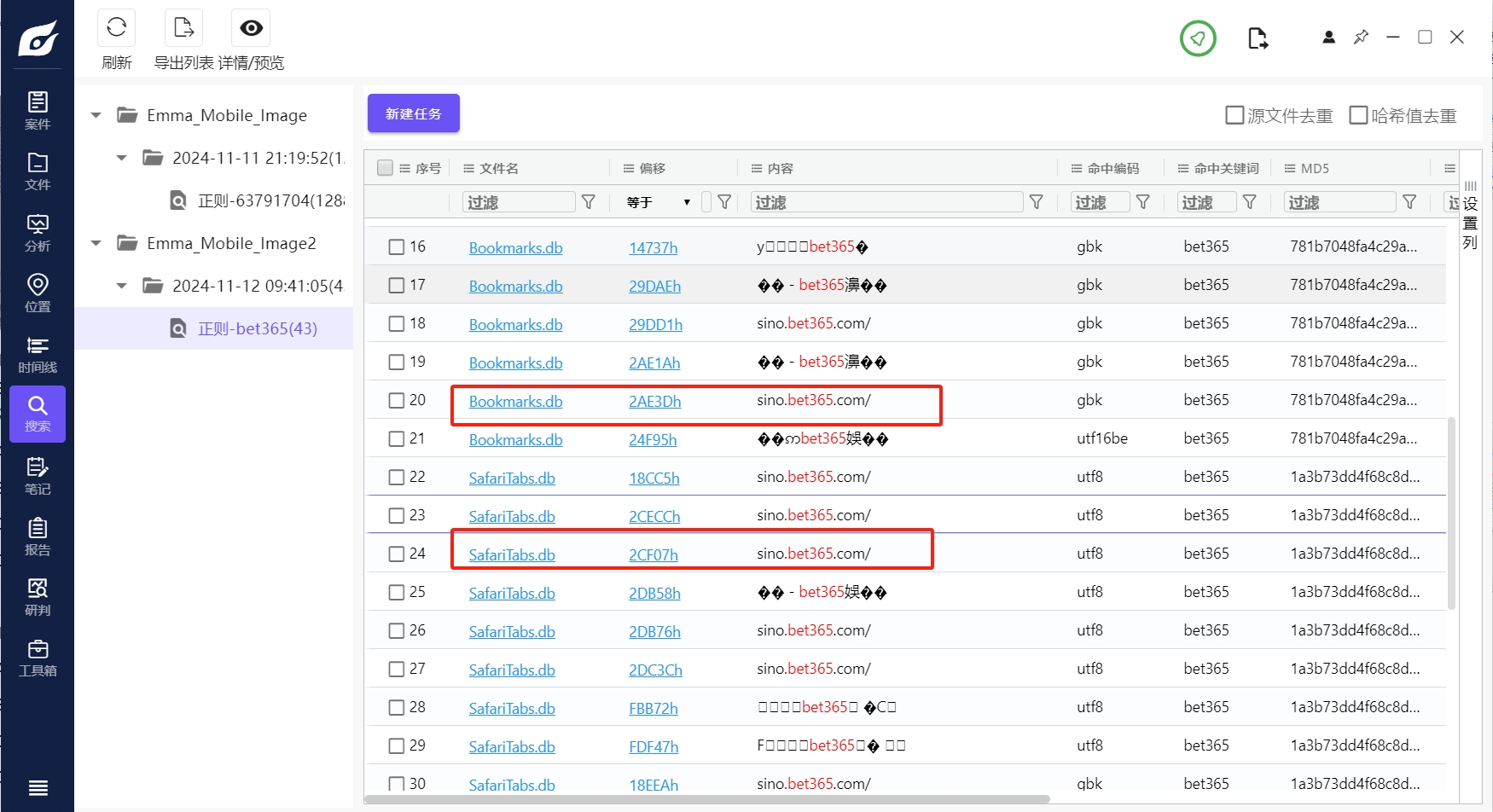1493x812 pixels.
Task: Select the Search (搜索) sidebar icon
Action: (x=38, y=414)
